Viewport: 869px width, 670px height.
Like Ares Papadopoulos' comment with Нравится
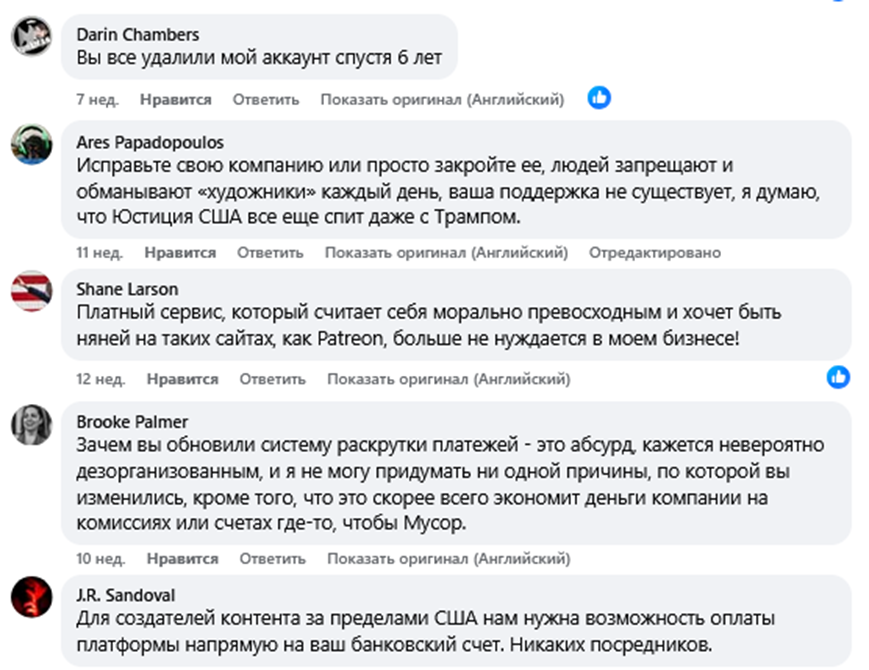coord(182,253)
